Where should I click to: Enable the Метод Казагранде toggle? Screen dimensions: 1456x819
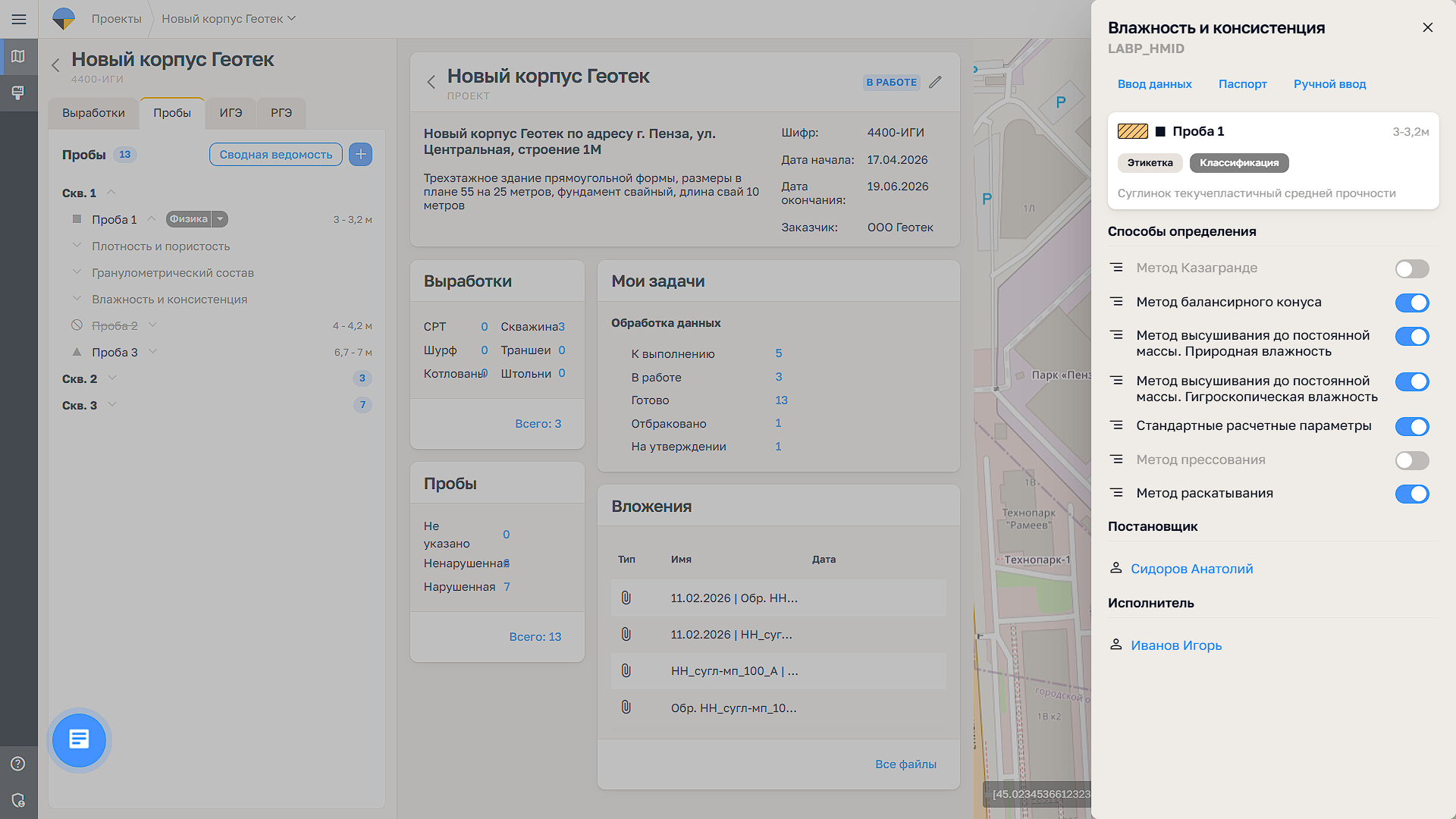1411,268
